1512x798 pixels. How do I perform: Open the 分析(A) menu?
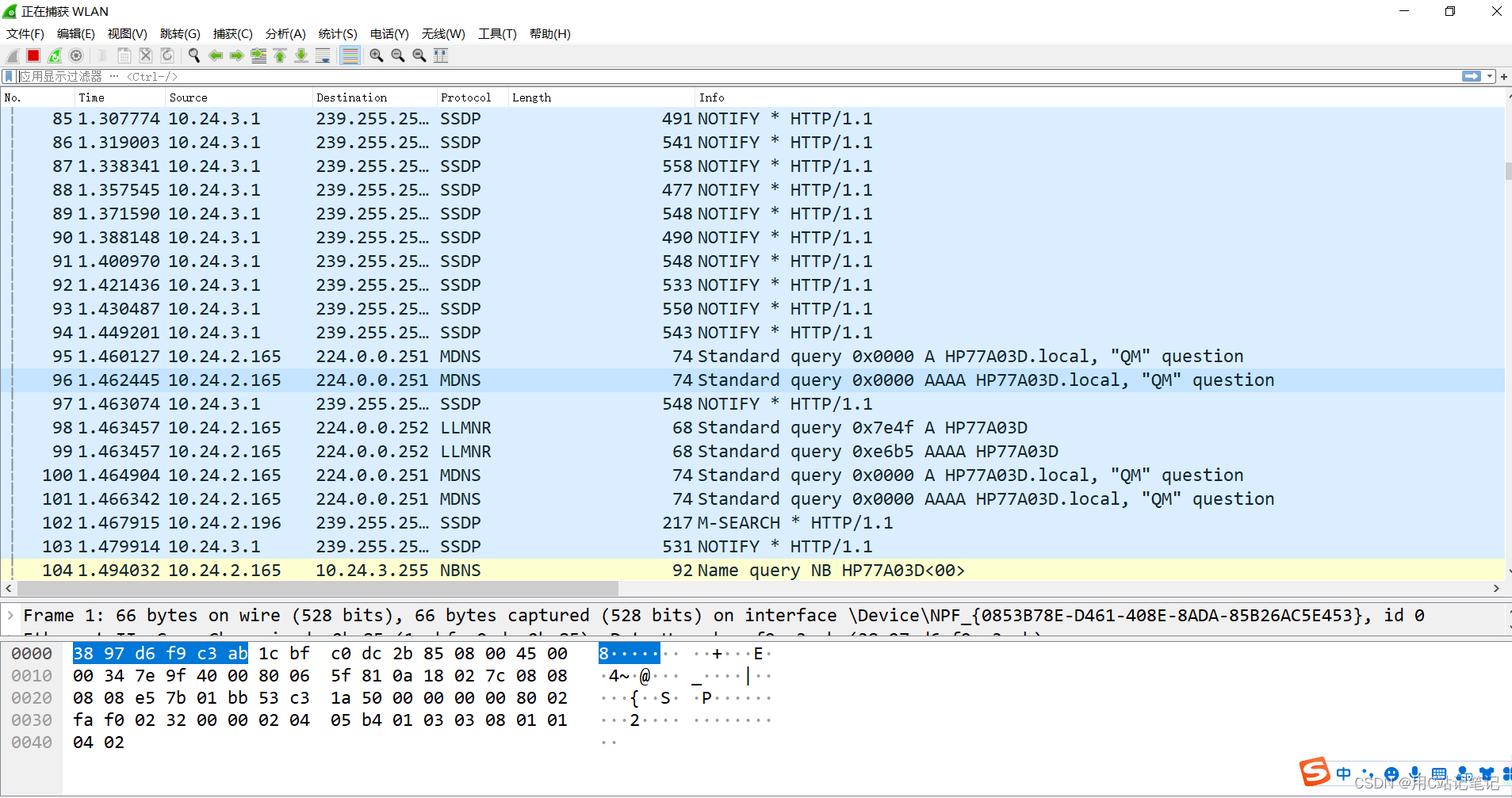[285, 33]
